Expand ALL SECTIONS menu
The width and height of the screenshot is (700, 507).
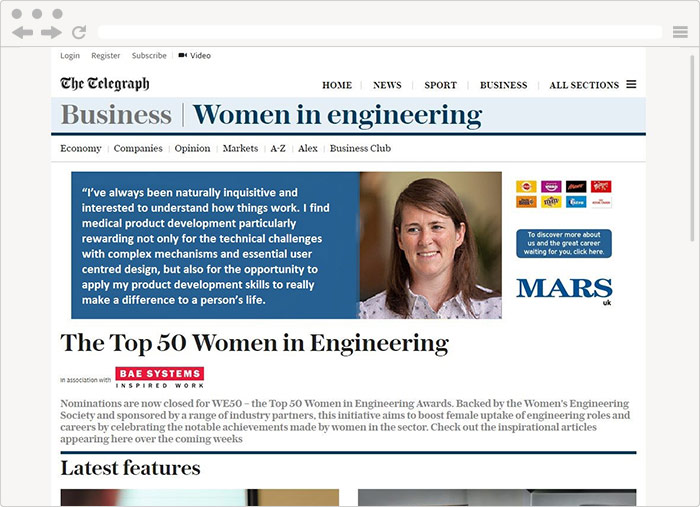point(593,85)
